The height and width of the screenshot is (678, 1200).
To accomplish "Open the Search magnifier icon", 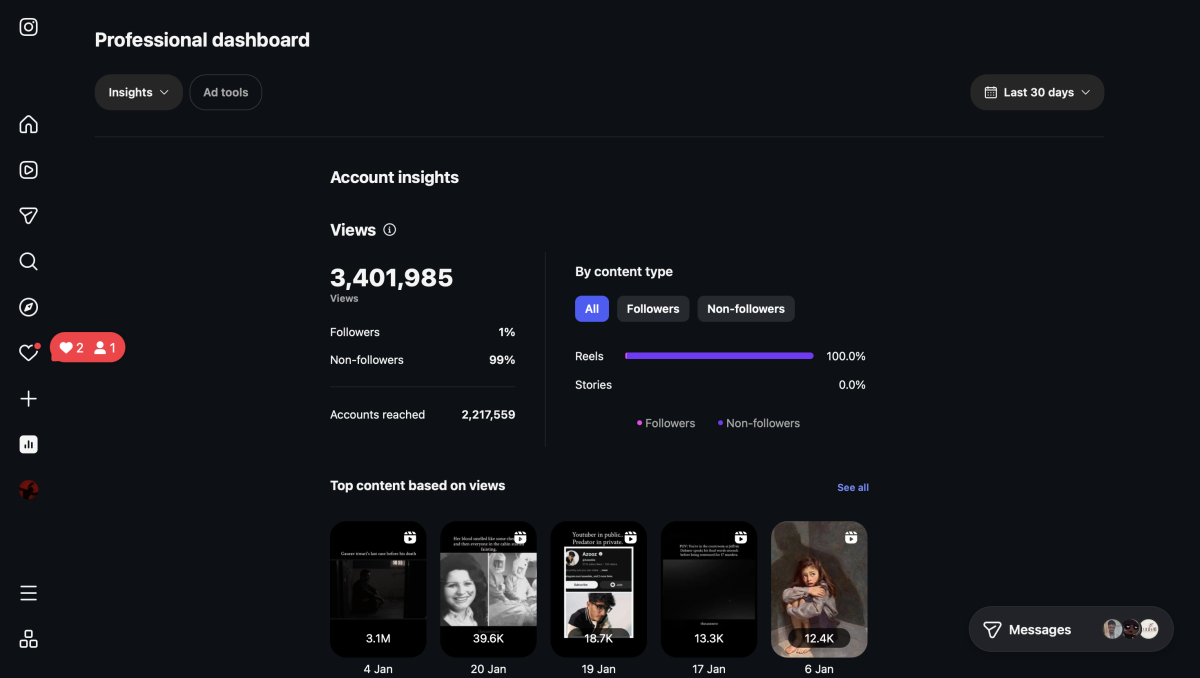I will coord(29,262).
